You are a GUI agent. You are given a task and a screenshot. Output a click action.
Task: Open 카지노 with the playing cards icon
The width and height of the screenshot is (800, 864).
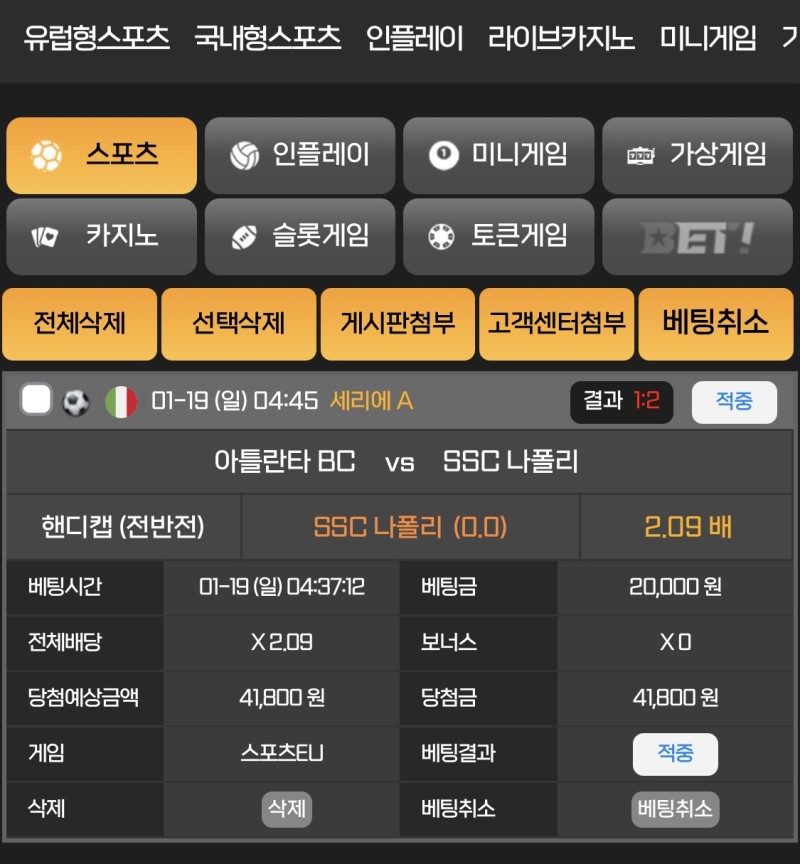point(101,236)
